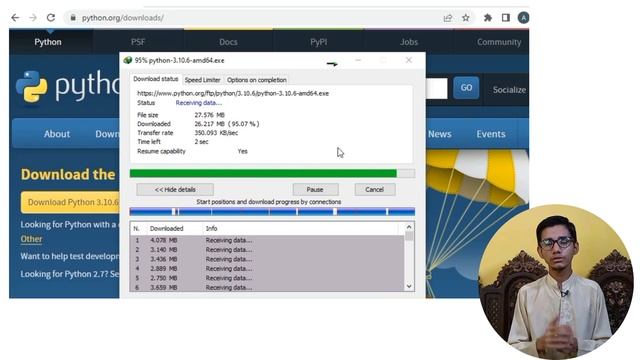This screenshot has width=640, height=360.
Task: Click the blue connections progress bar
Action: pos(272,211)
